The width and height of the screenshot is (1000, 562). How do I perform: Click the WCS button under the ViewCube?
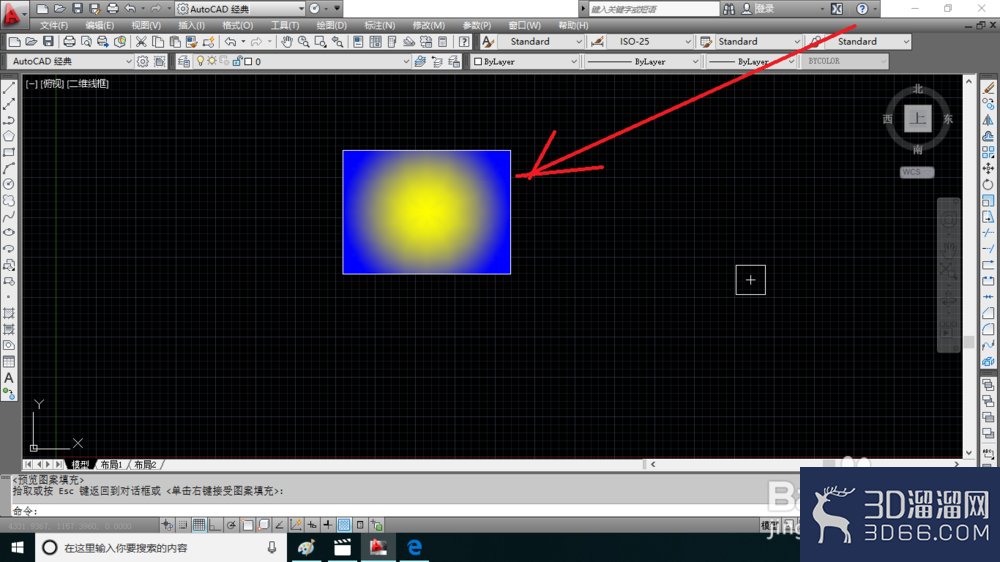pyautogui.click(x=916, y=172)
